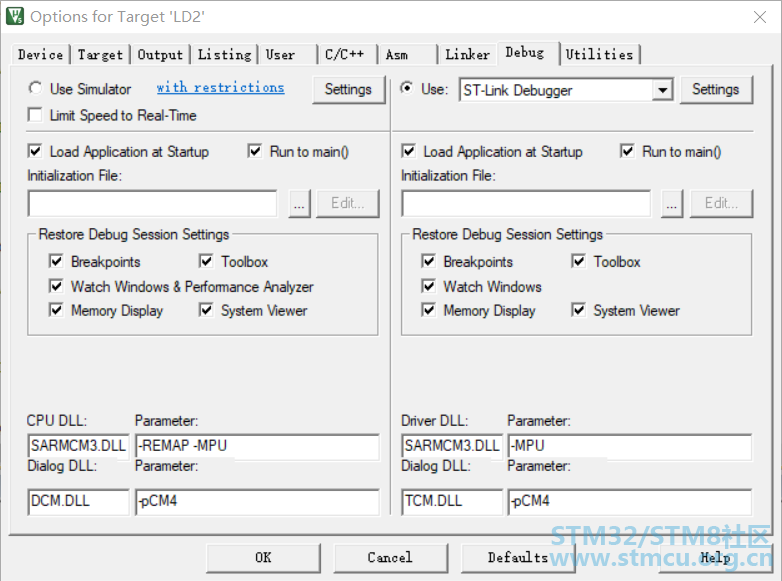
Task: Click the TCM.DLL dialog DLL field
Action: tap(452, 501)
